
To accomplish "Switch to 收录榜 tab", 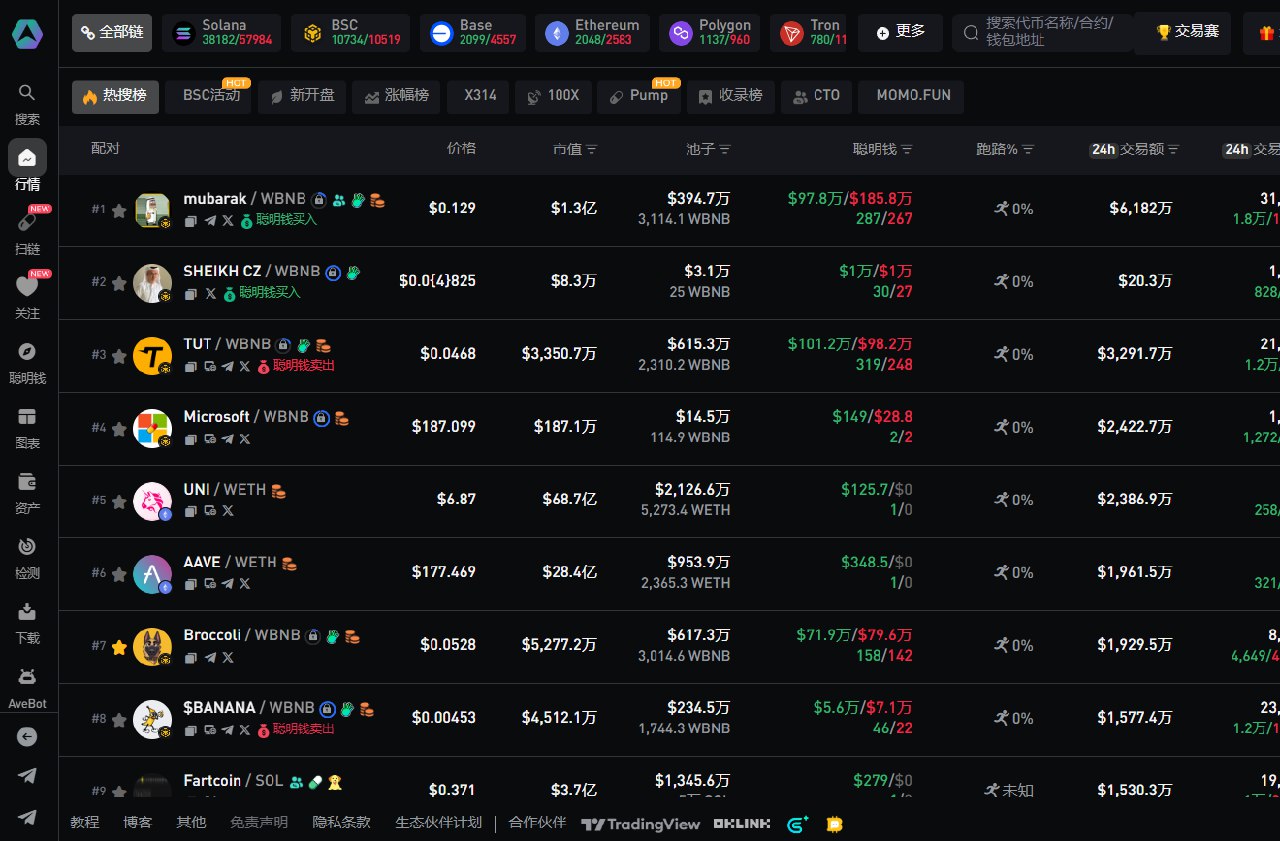I will click(x=731, y=97).
